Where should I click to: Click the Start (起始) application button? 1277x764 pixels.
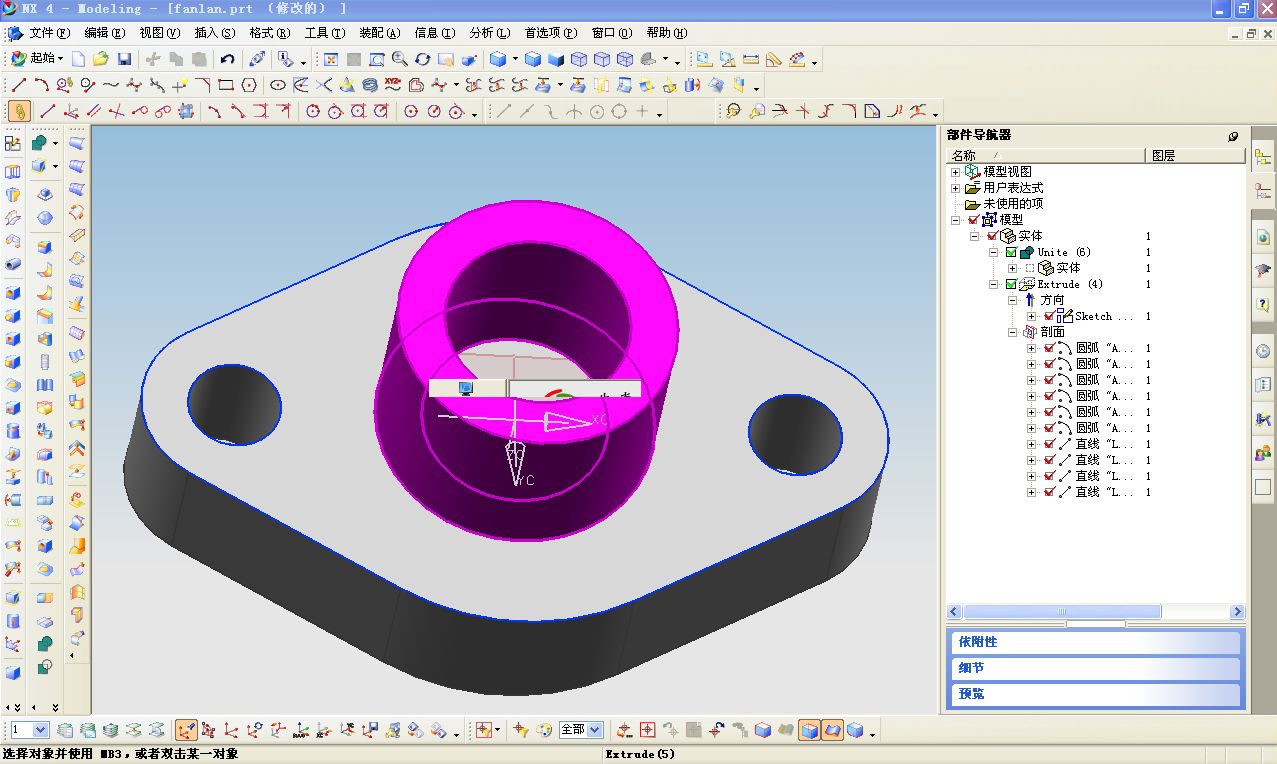[37, 60]
